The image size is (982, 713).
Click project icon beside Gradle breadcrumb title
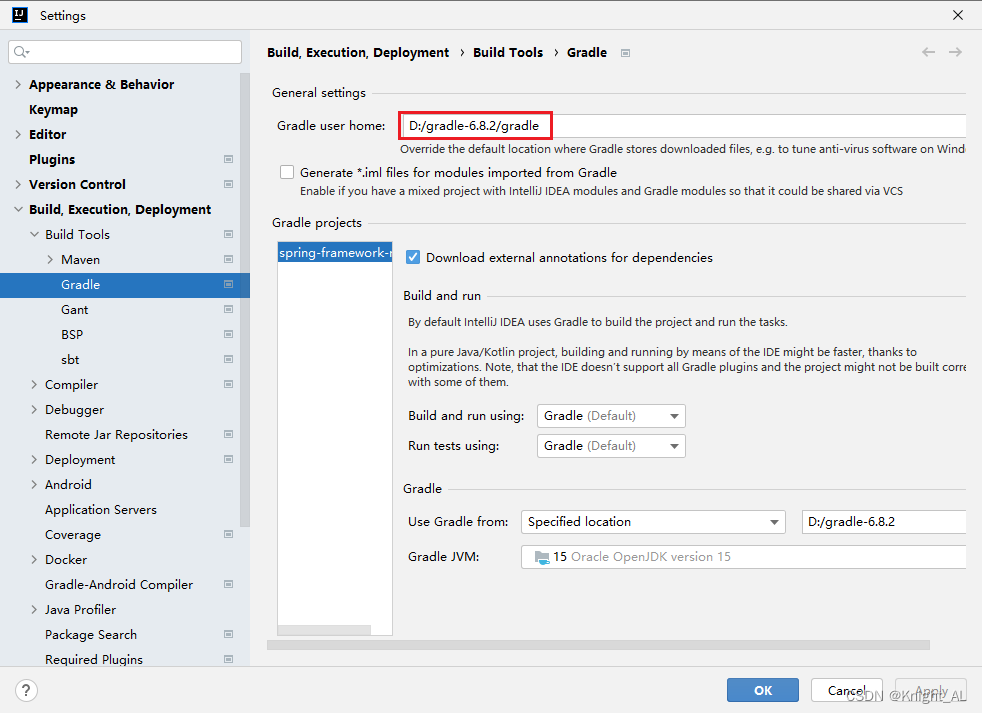[625, 53]
